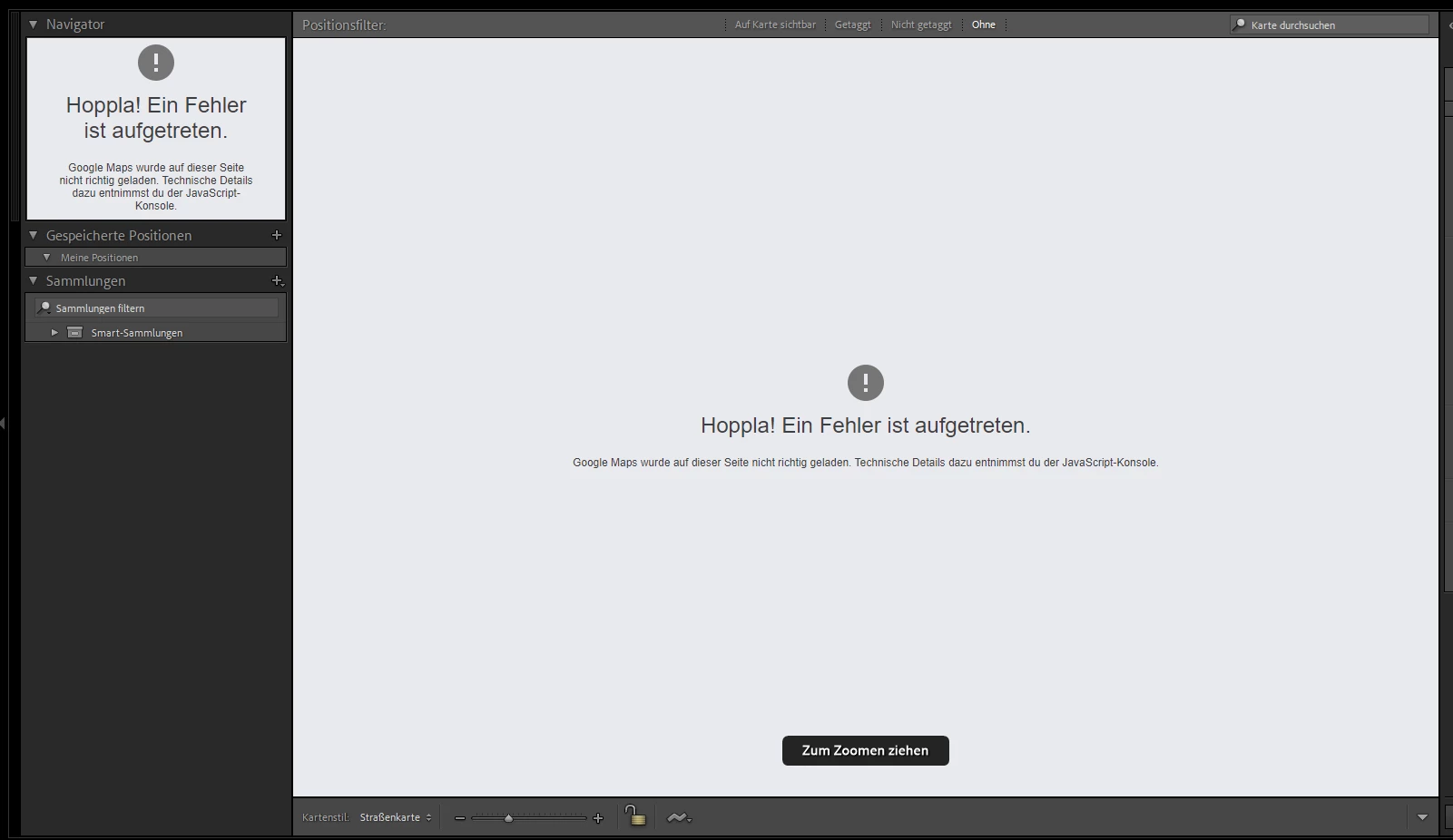
Task: Collapse left panel via edge arrow
Action: pyautogui.click(x=3, y=423)
